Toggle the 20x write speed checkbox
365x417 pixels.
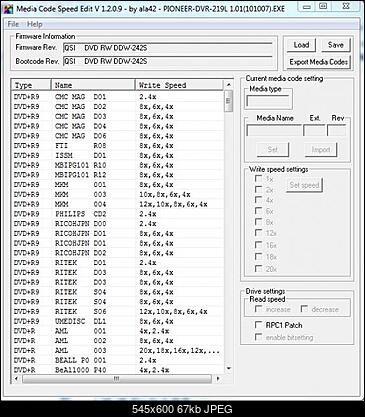(x=258, y=268)
